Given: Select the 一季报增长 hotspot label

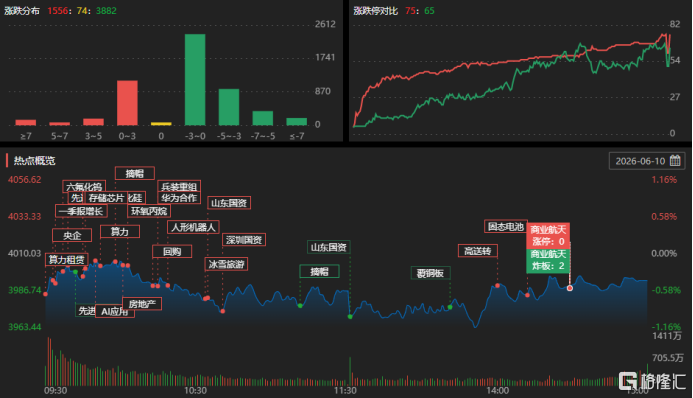Looking at the screenshot, I should point(81,211).
